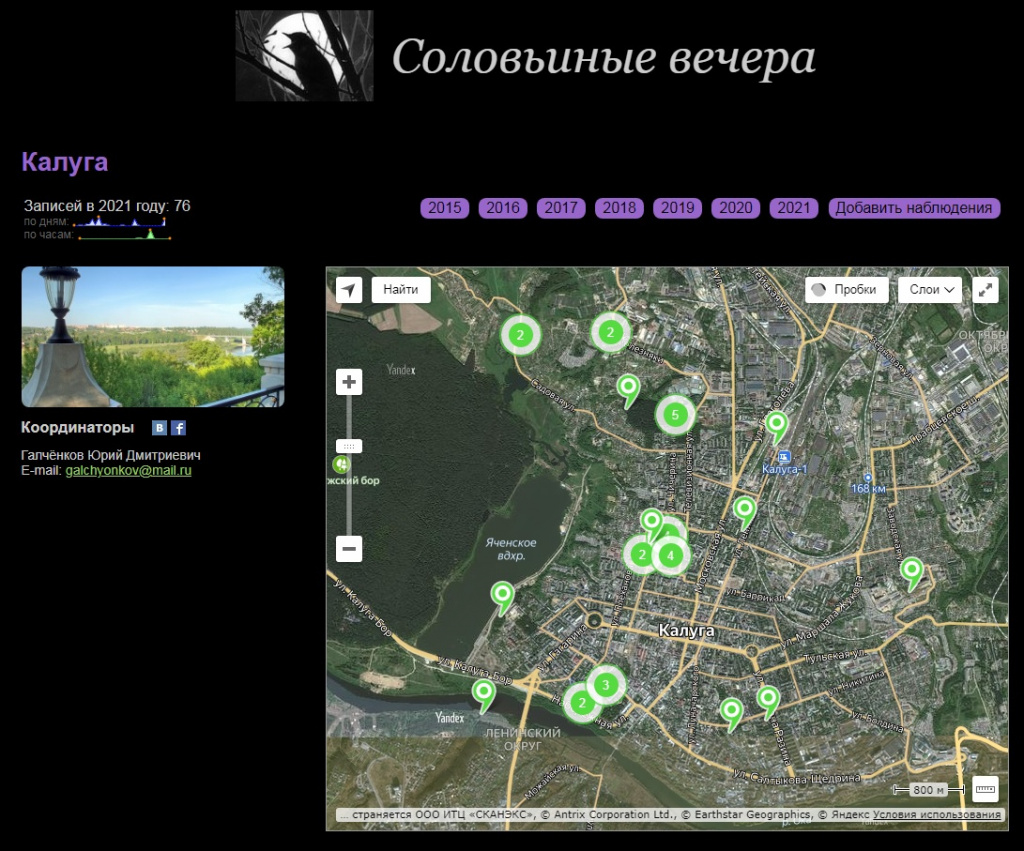Click the Найти search field on the map
This screenshot has width=1024, height=851.
[400, 290]
